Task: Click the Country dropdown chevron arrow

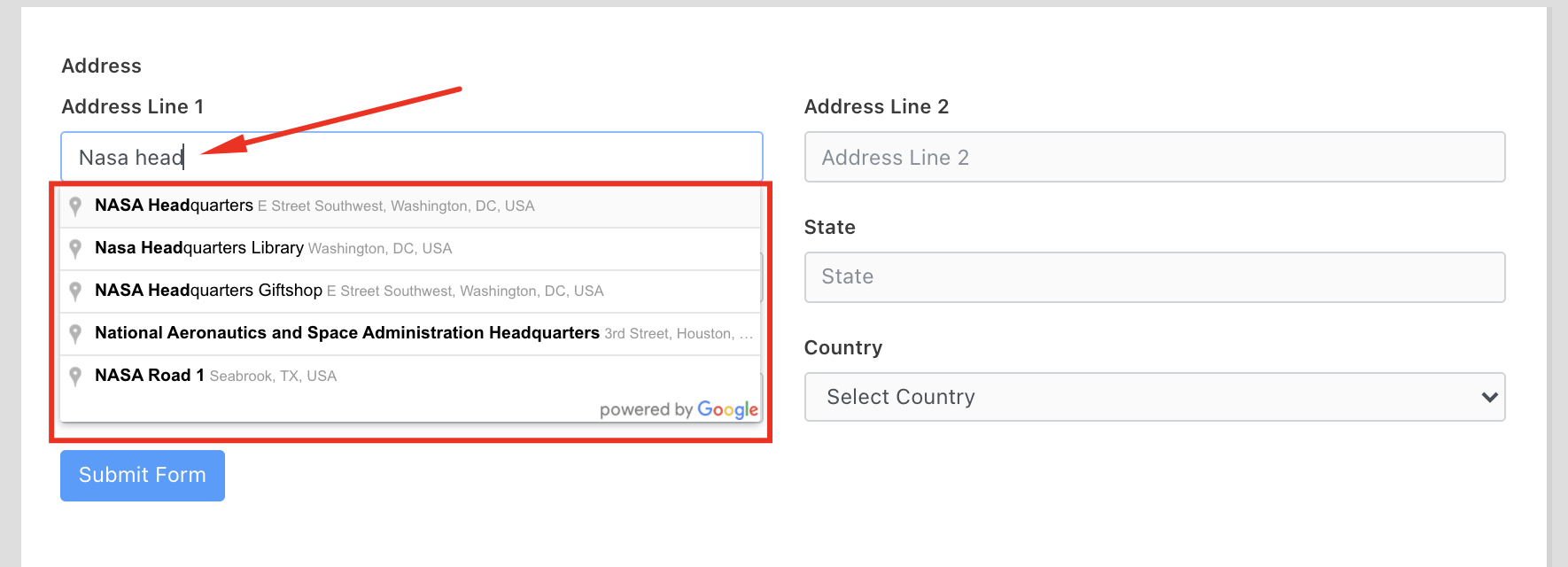Action: (x=1489, y=397)
